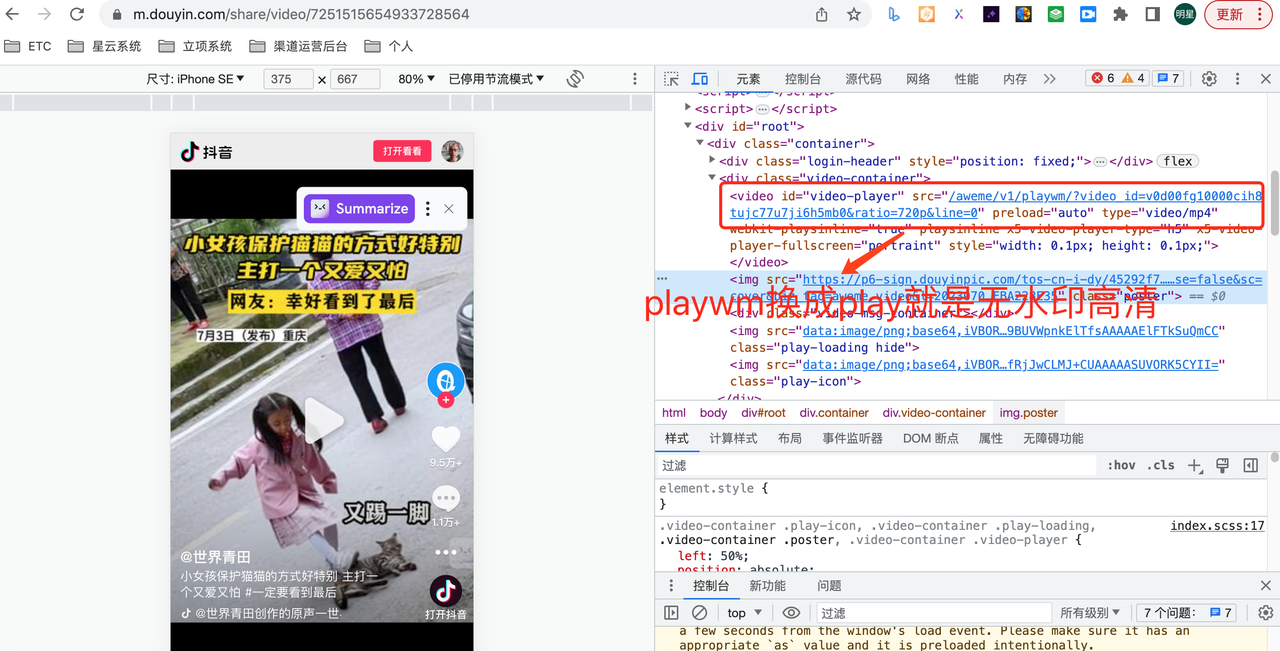The width and height of the screenshot is (1280, 651).
Task: Toggle :hov element state panel
Action: click(1121, 465)
